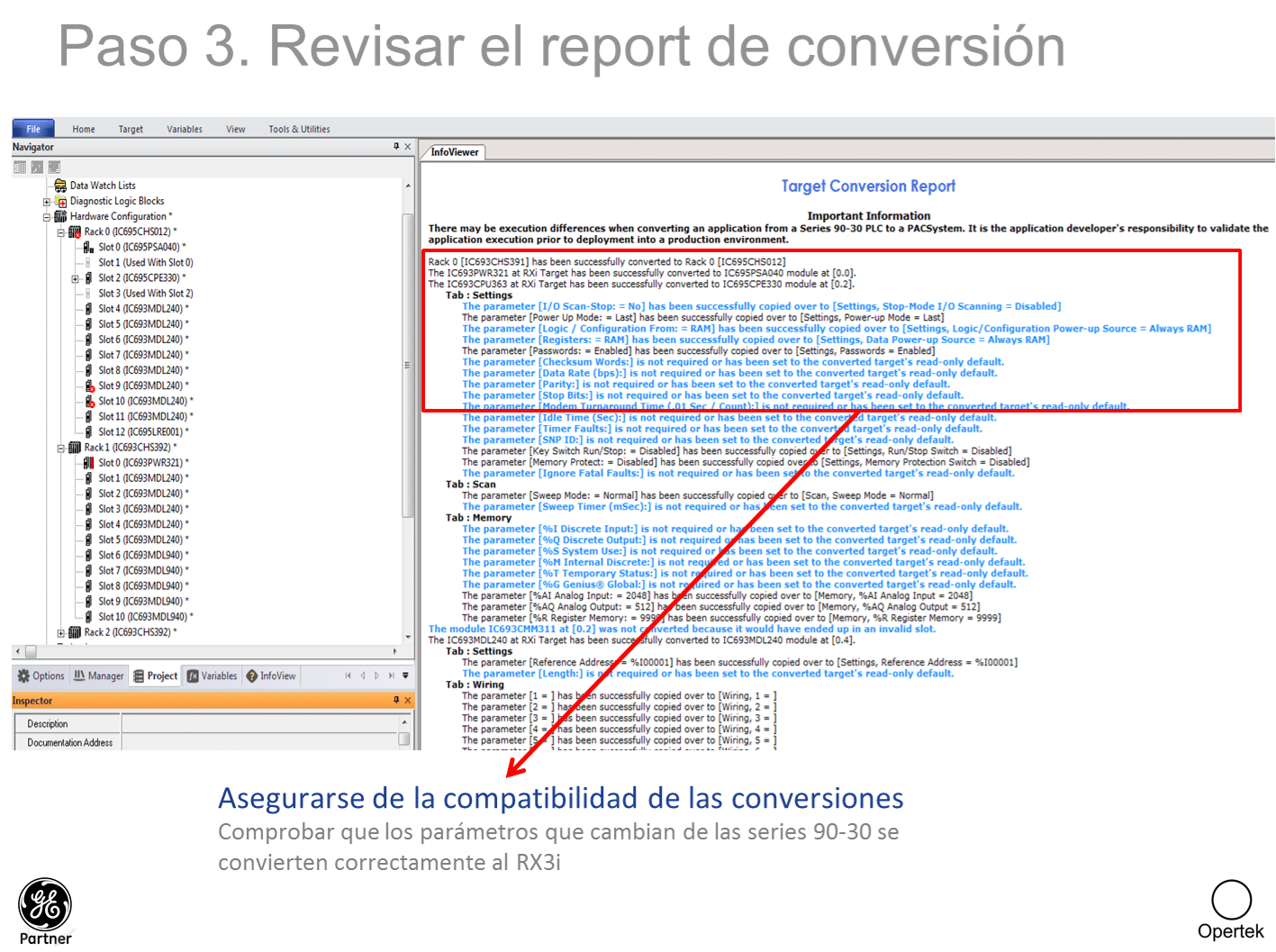This screenshot has height=952, width=1276.
Task: Pin the Inspector panel
Action: coord(396,700)
